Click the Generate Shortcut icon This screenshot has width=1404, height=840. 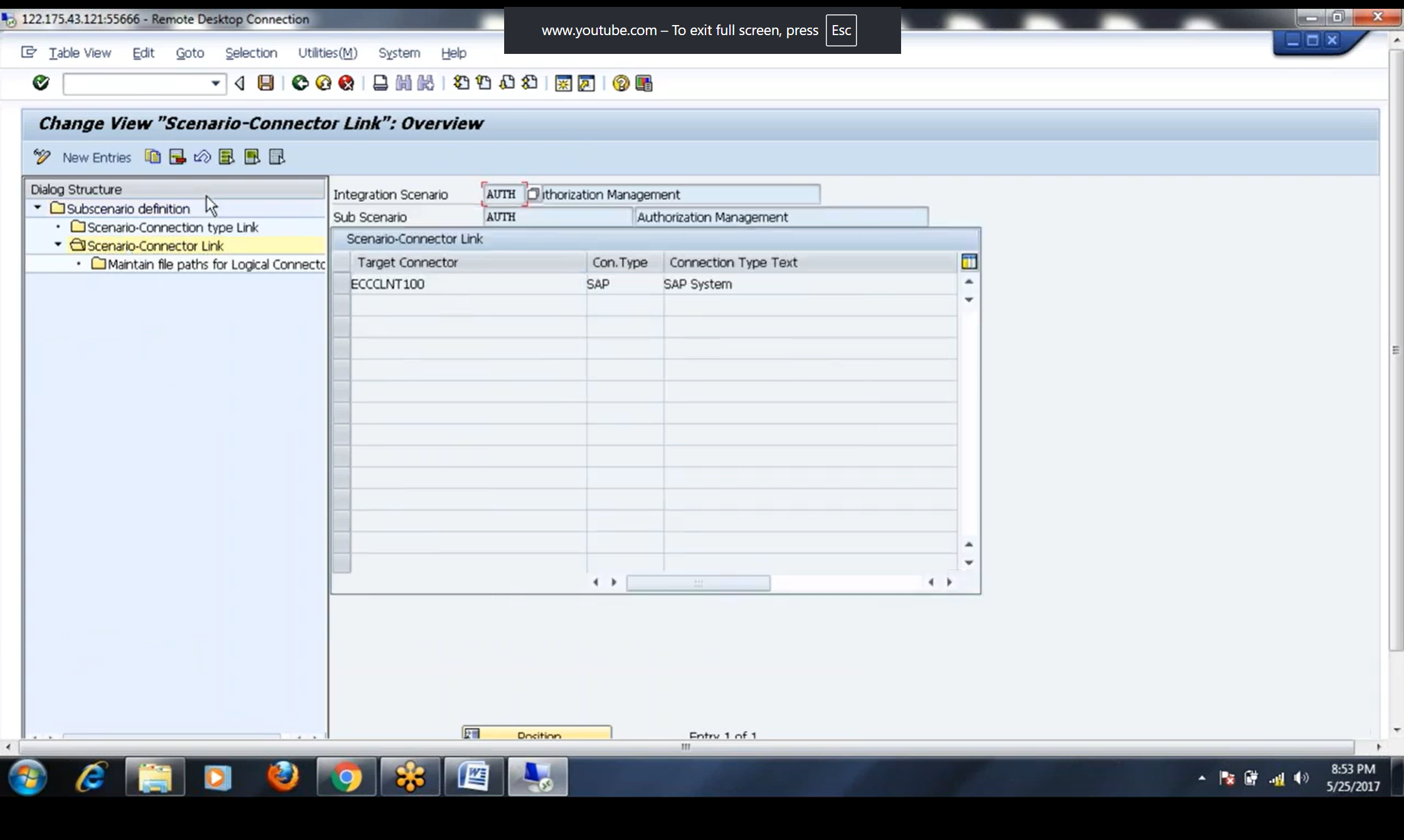tap(586, 83)
